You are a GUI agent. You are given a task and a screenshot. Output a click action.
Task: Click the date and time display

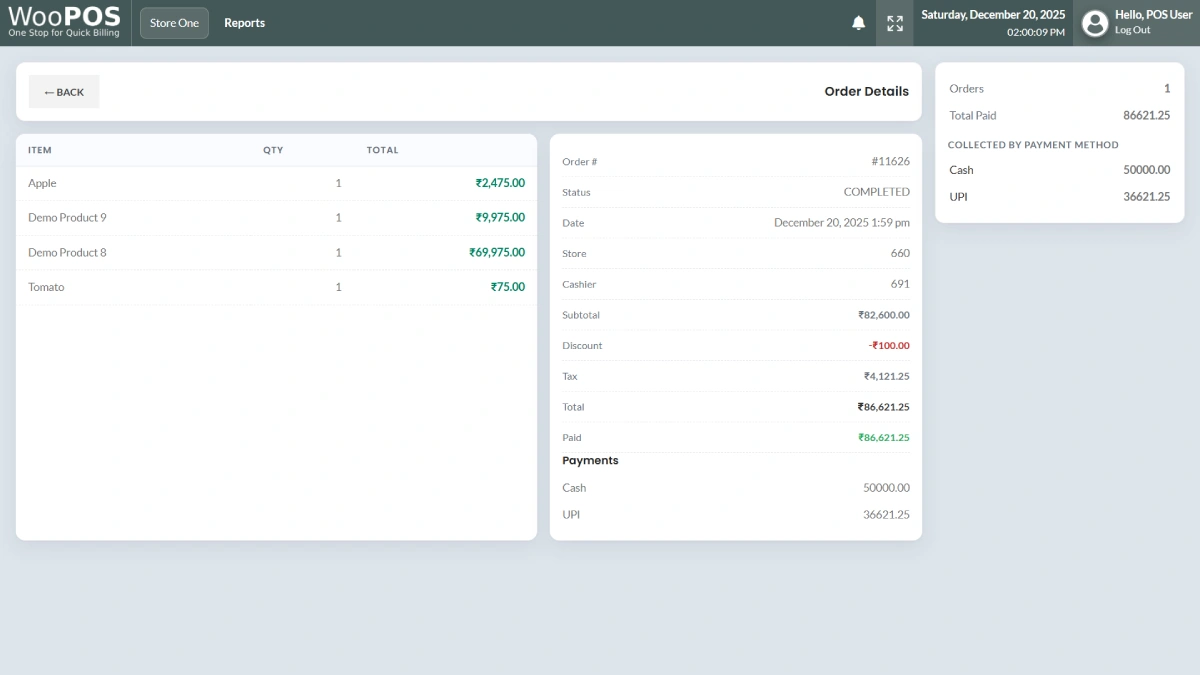click(993, 23)
